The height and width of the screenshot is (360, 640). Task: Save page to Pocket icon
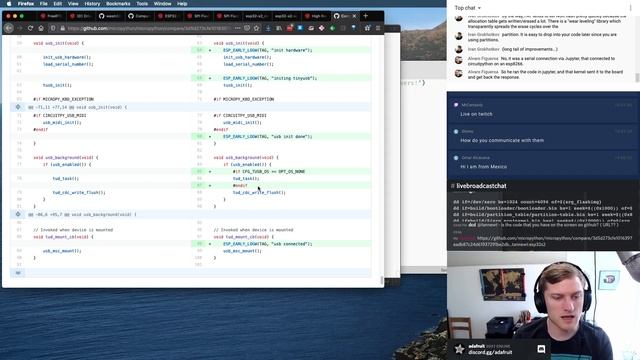coord(247,28)
